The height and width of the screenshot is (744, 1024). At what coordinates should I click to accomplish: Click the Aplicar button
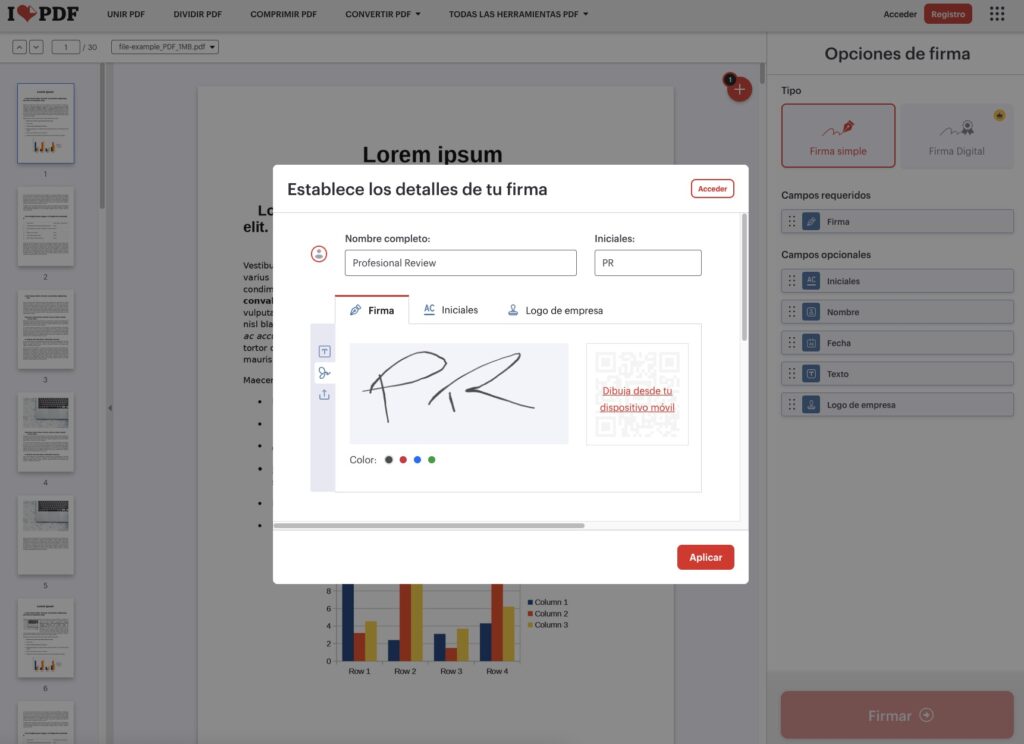(x=705, y=557)
